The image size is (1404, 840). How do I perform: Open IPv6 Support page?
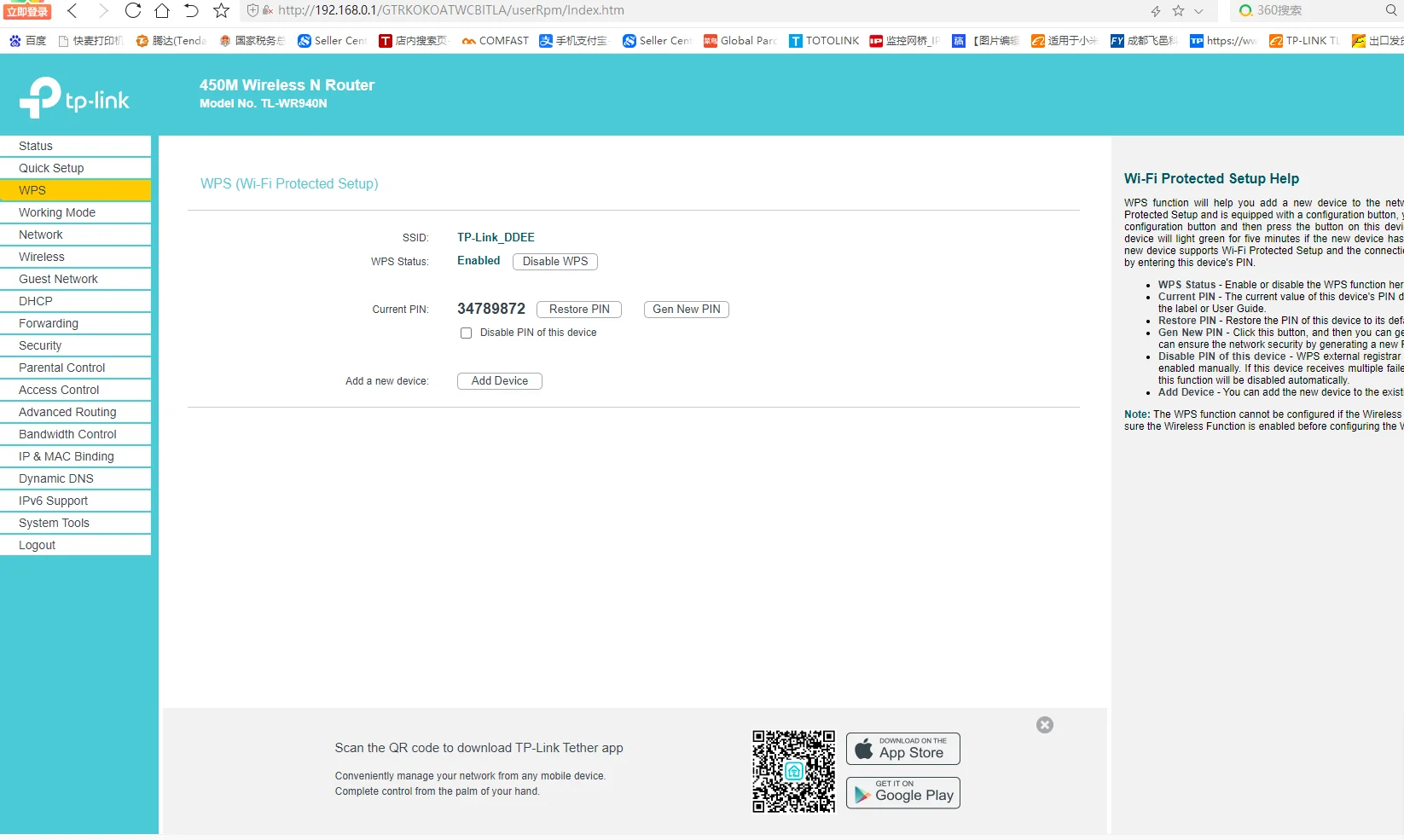tap(75, 501)
